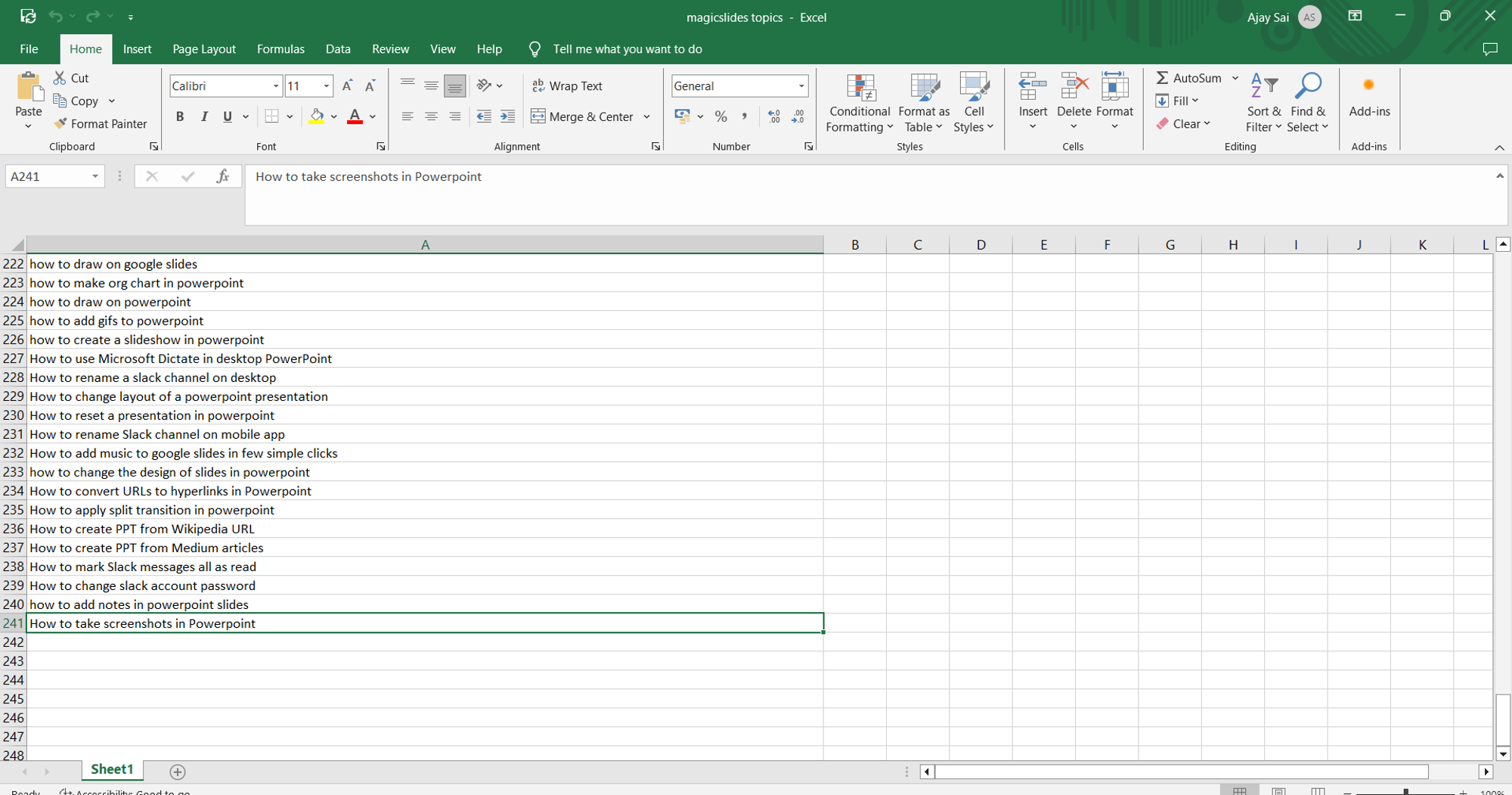Screen dimensions: 1512x795
Task: Switch to the Data tab
Action: pos(338,49)
